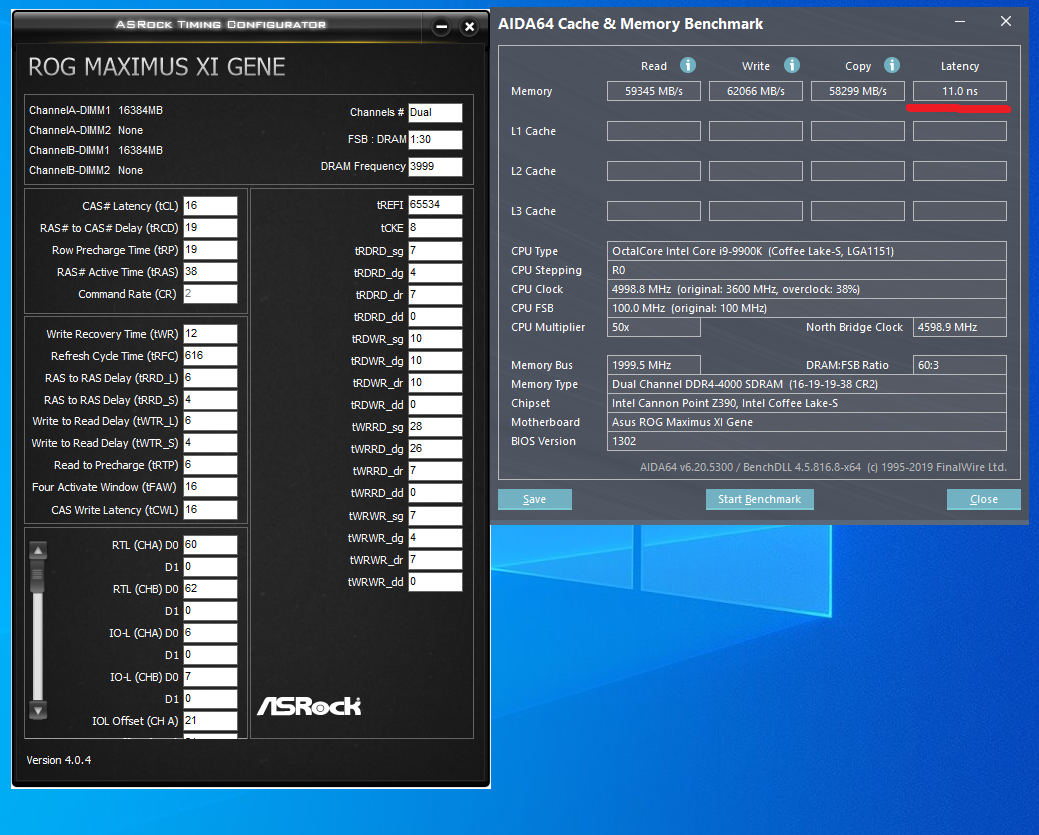This screenshot has width=1039, height=835.
Task: Select the tRDWR_sg field
Action: (435, 339)
